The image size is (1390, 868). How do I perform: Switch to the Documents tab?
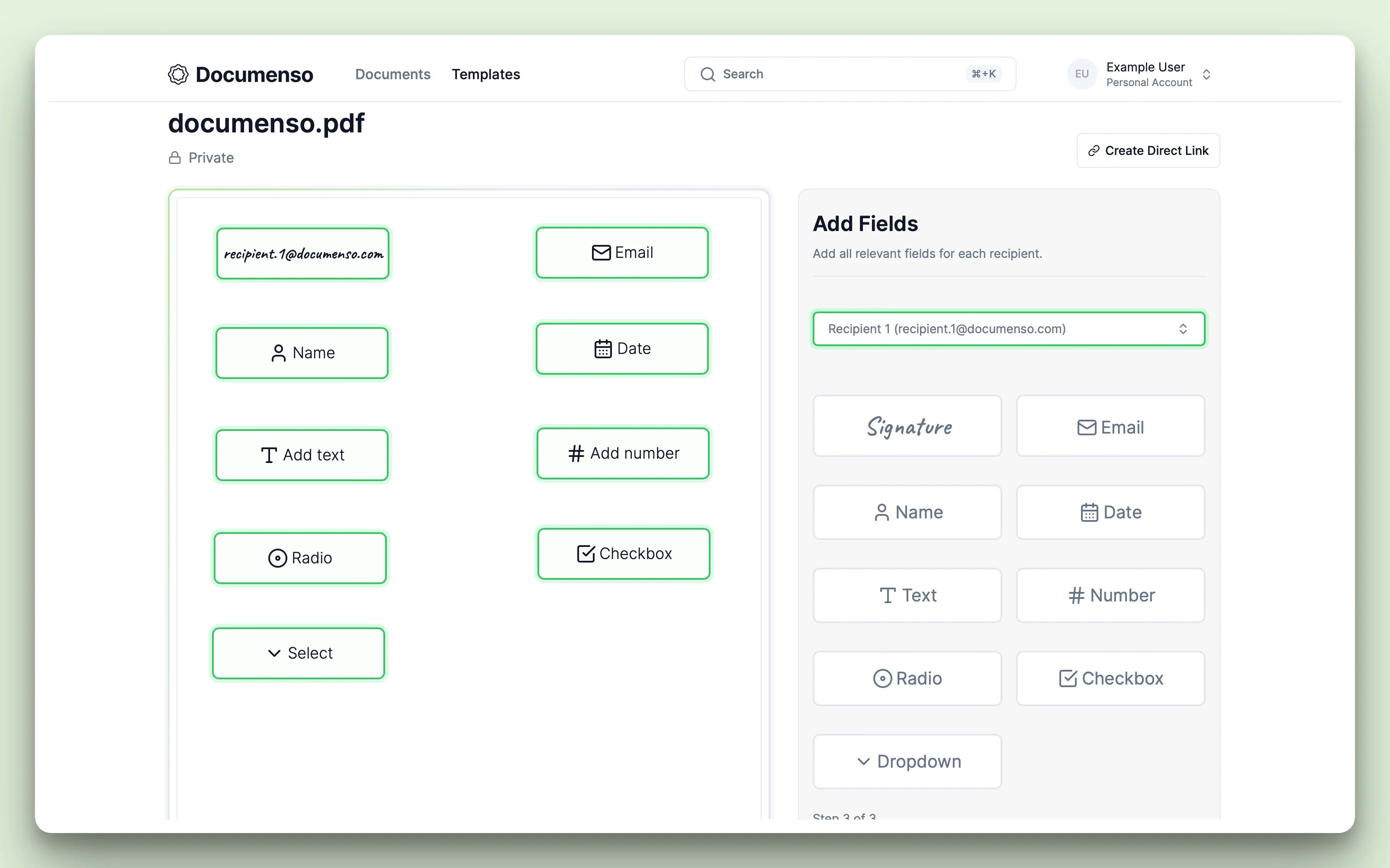(392, 74)
